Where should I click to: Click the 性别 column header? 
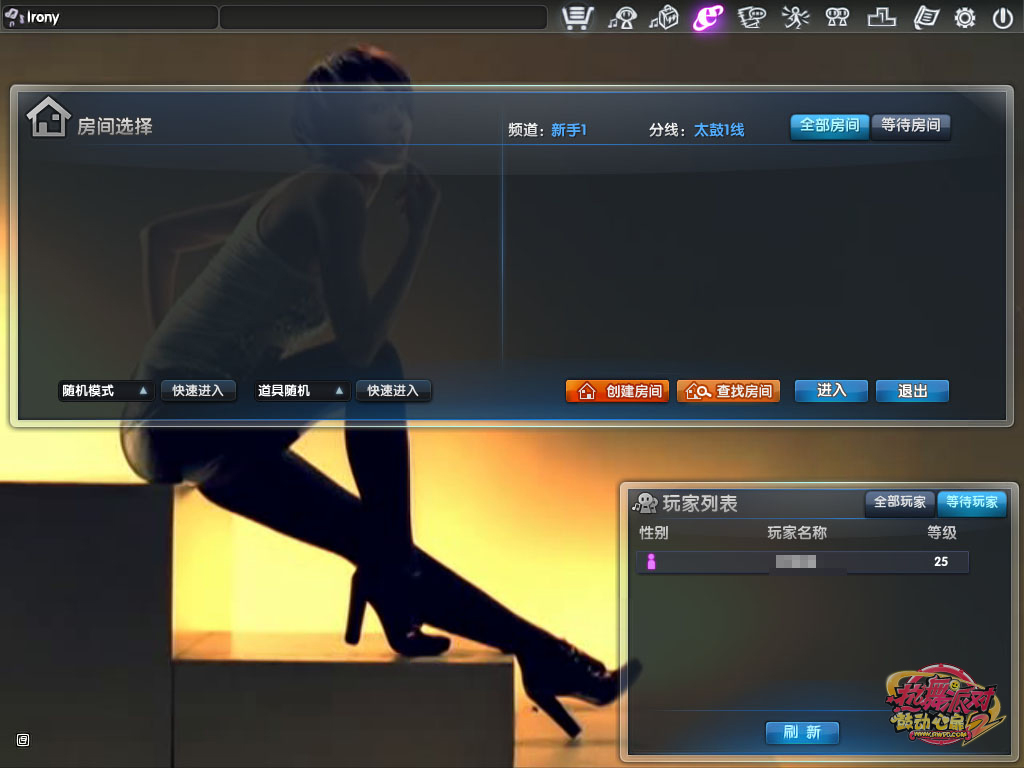(654, 533)
